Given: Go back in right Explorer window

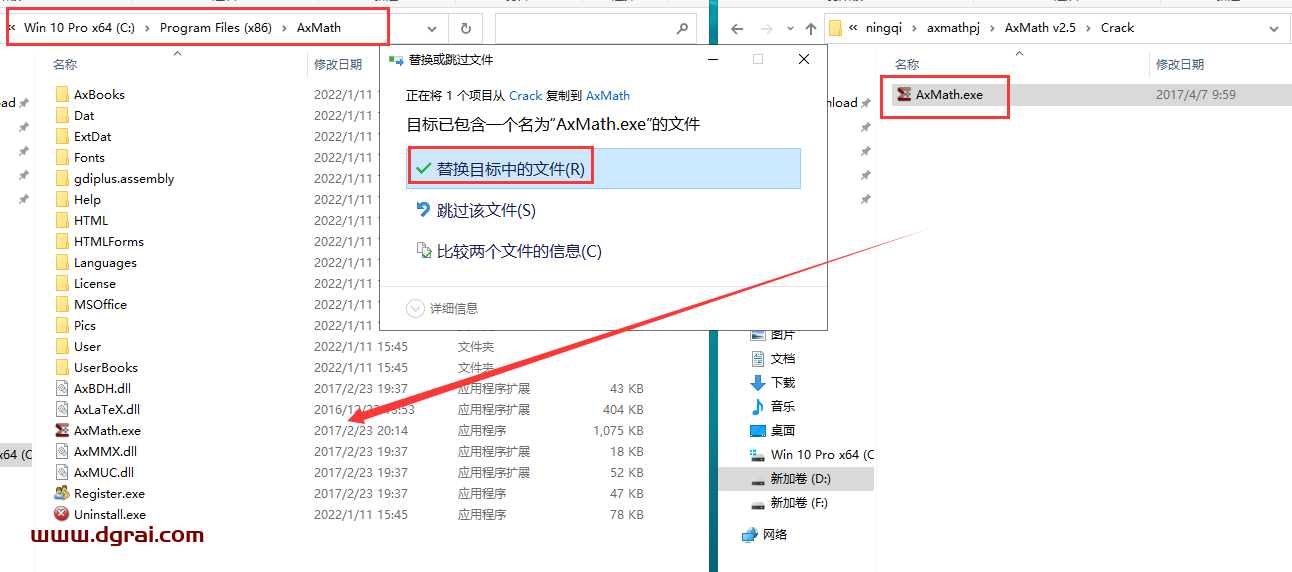Looking at the screenshot, I should pos(737,28).
